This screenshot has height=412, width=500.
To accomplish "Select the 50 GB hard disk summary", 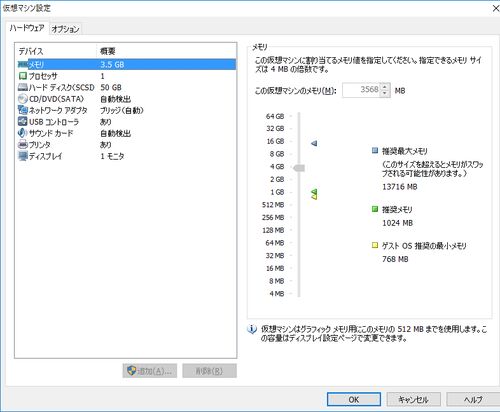I will [111, 87].
